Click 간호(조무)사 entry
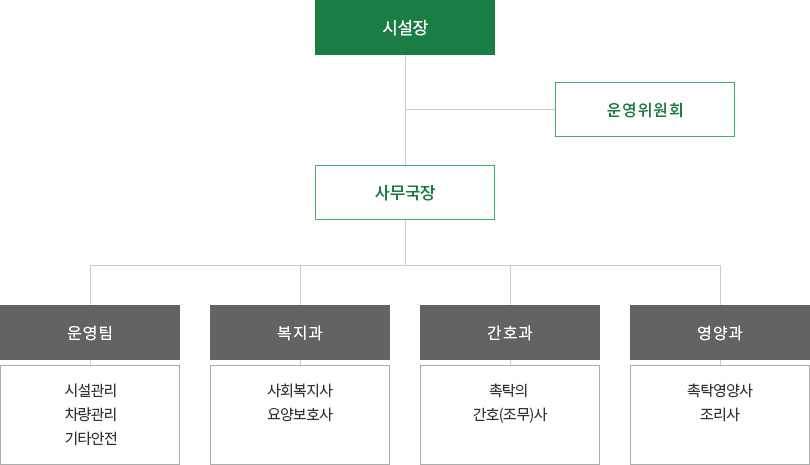This screenshot has height=465, width=810. 510,414
